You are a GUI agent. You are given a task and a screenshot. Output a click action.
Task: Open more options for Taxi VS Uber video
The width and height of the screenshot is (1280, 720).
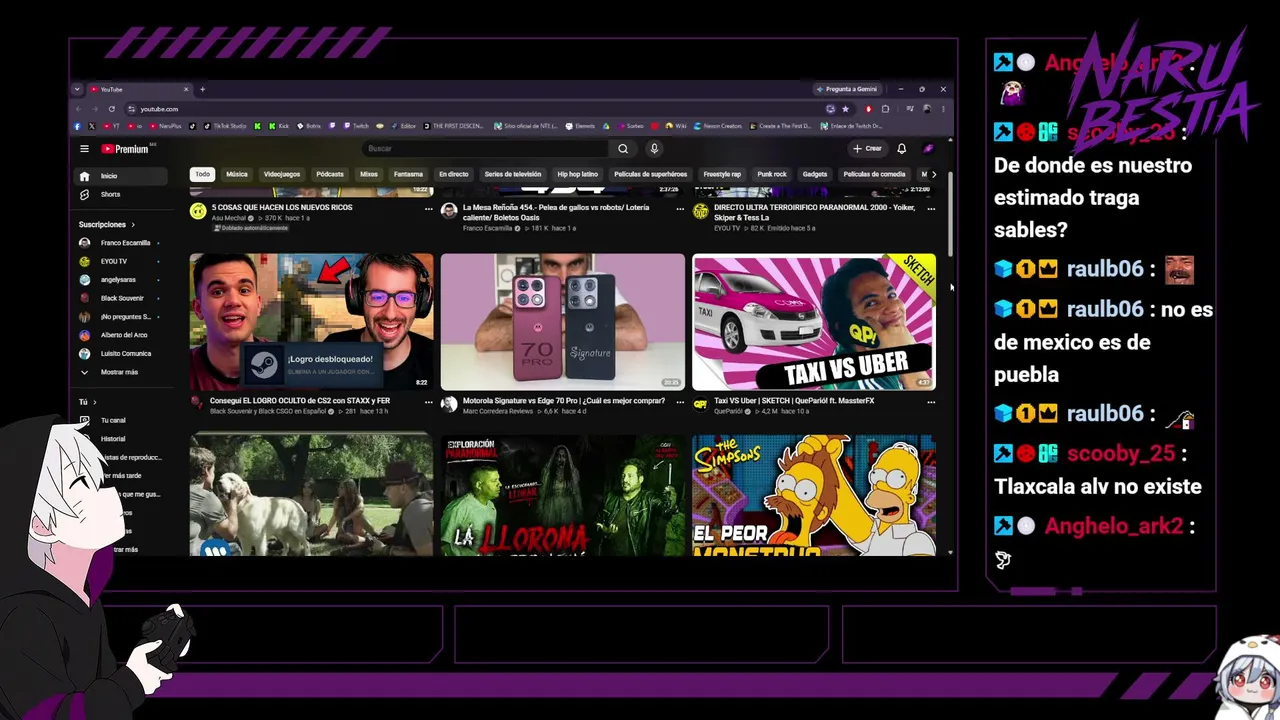931,402
